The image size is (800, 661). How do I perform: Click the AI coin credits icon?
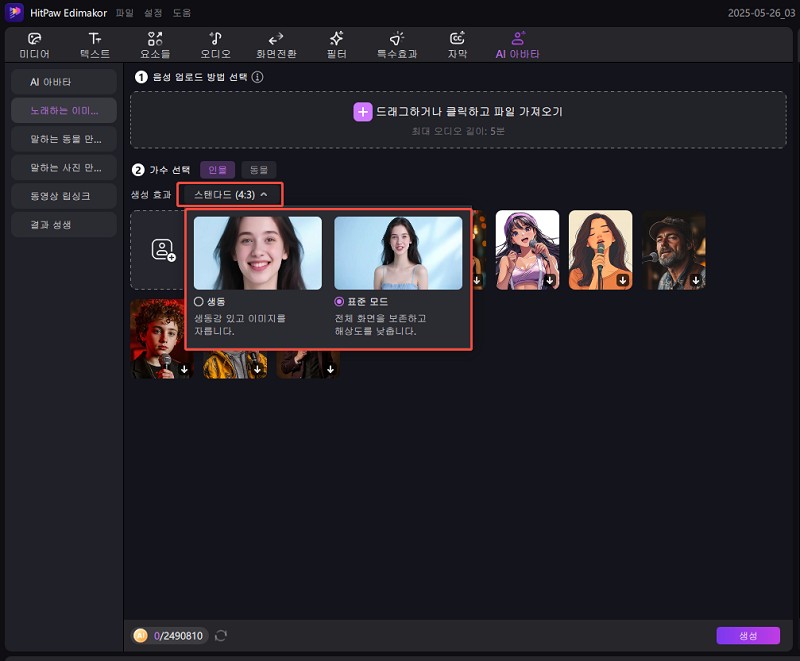pyautogui.click(x=140, y=635)
